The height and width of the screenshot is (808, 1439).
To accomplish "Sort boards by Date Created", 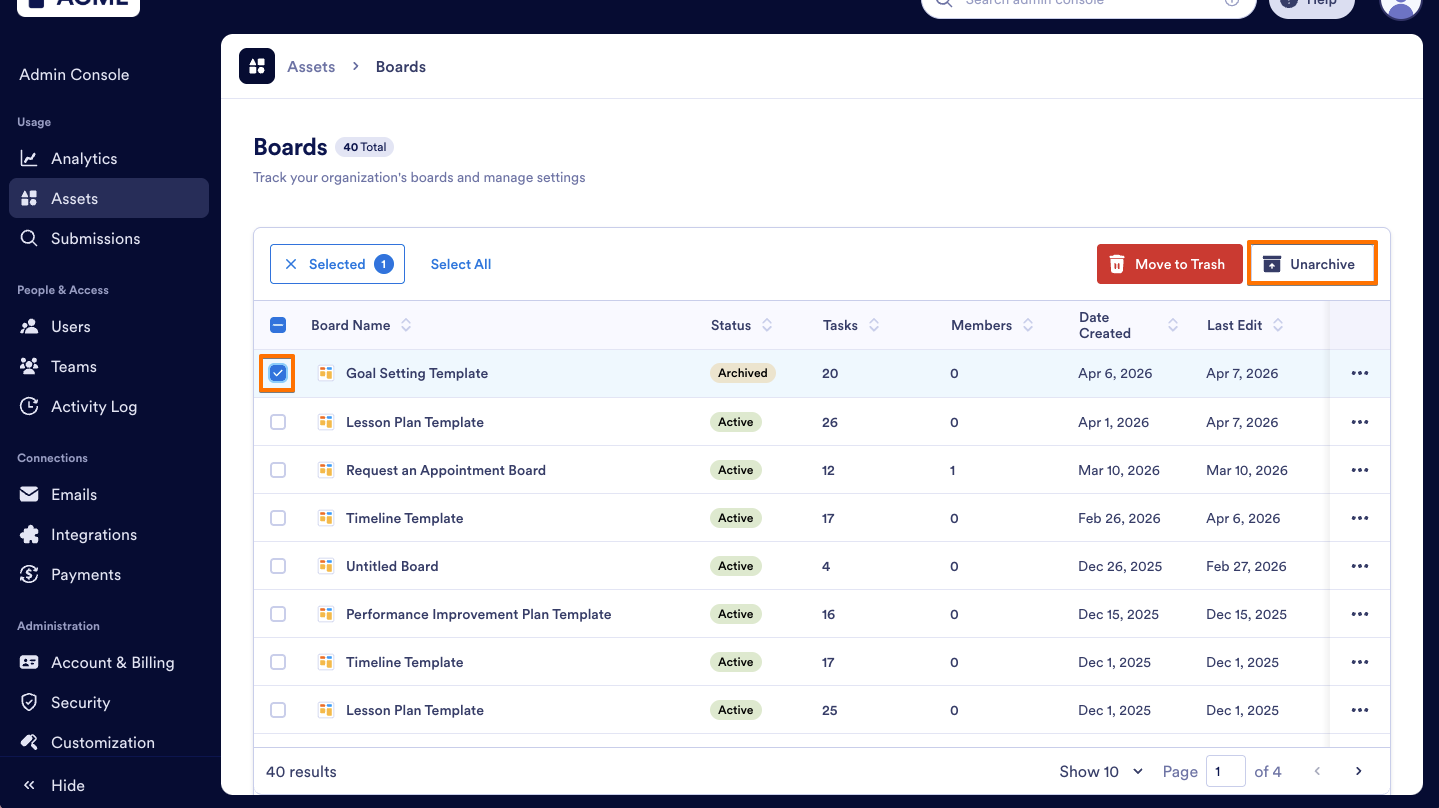I will [1172, 325].
